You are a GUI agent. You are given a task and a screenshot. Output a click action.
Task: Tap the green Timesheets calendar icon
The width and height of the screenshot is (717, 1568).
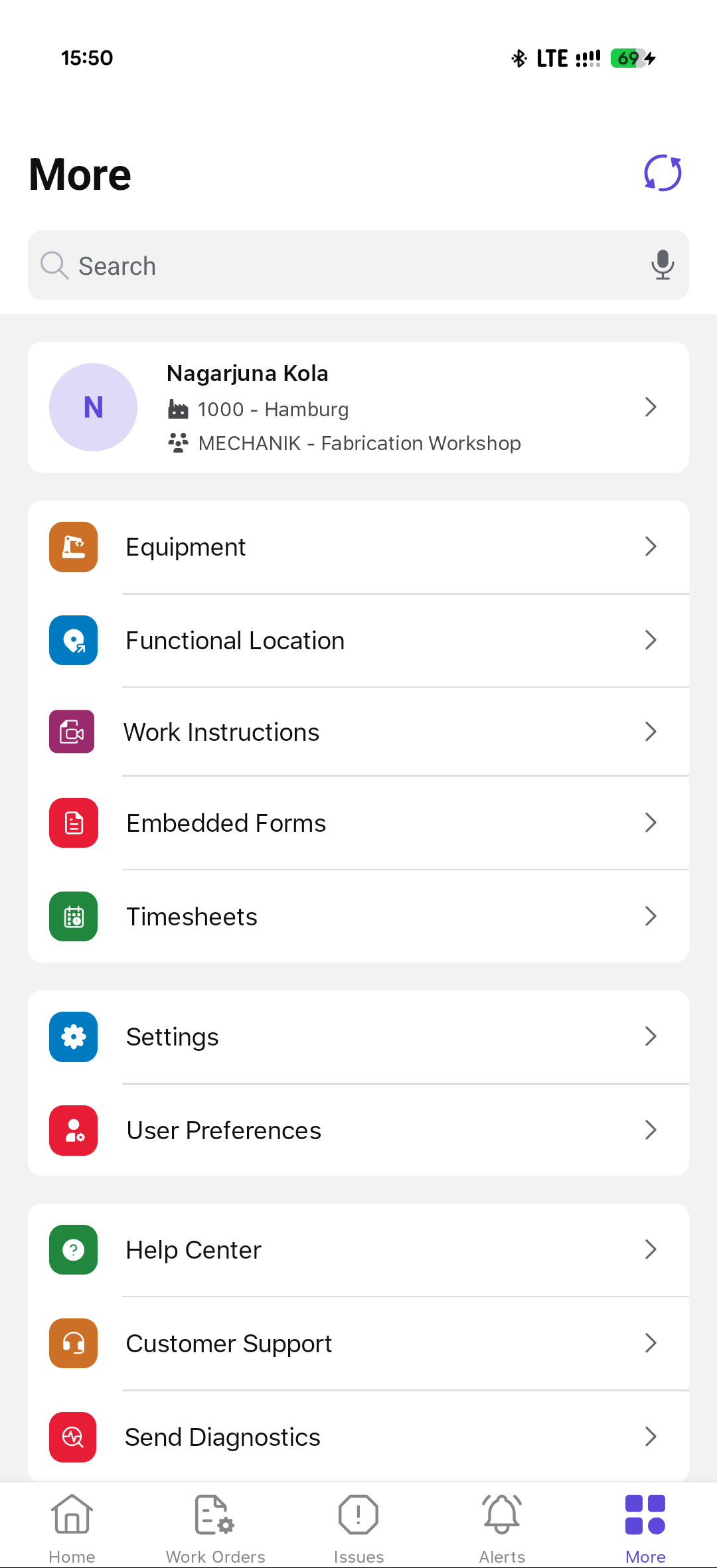74,917
